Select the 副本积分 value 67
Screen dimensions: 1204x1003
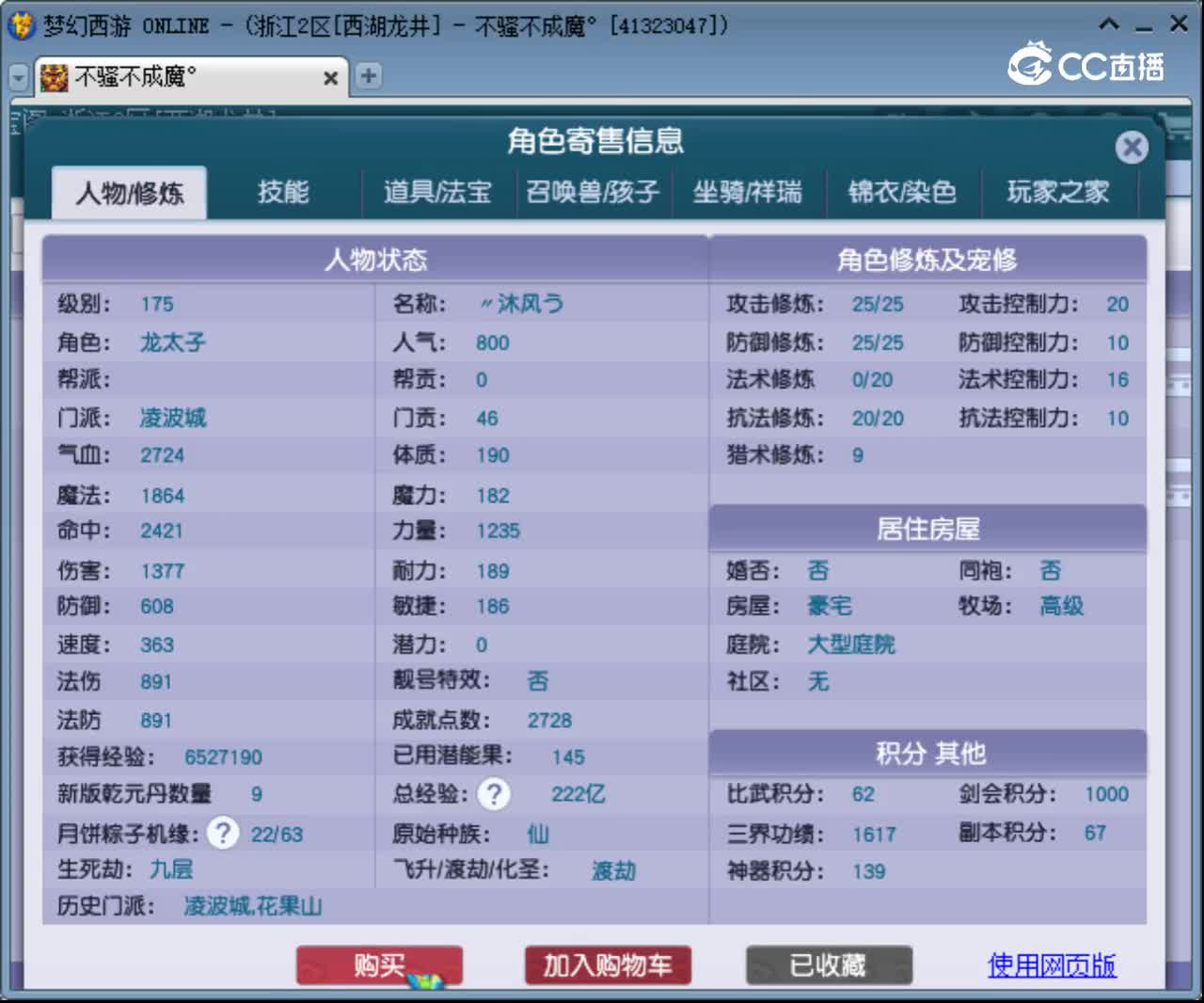(1095, 833)
